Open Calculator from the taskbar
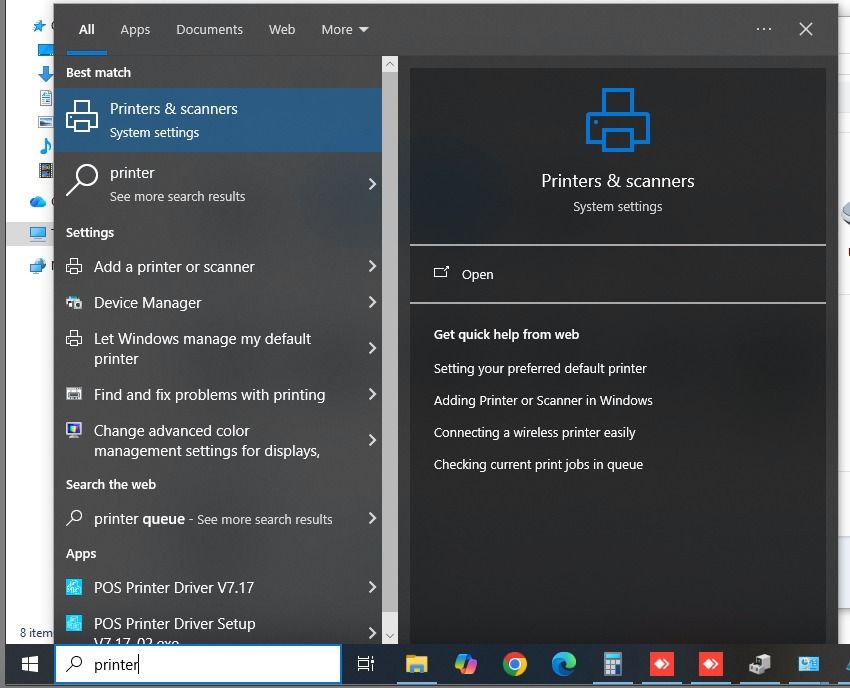 click(613, 664)
